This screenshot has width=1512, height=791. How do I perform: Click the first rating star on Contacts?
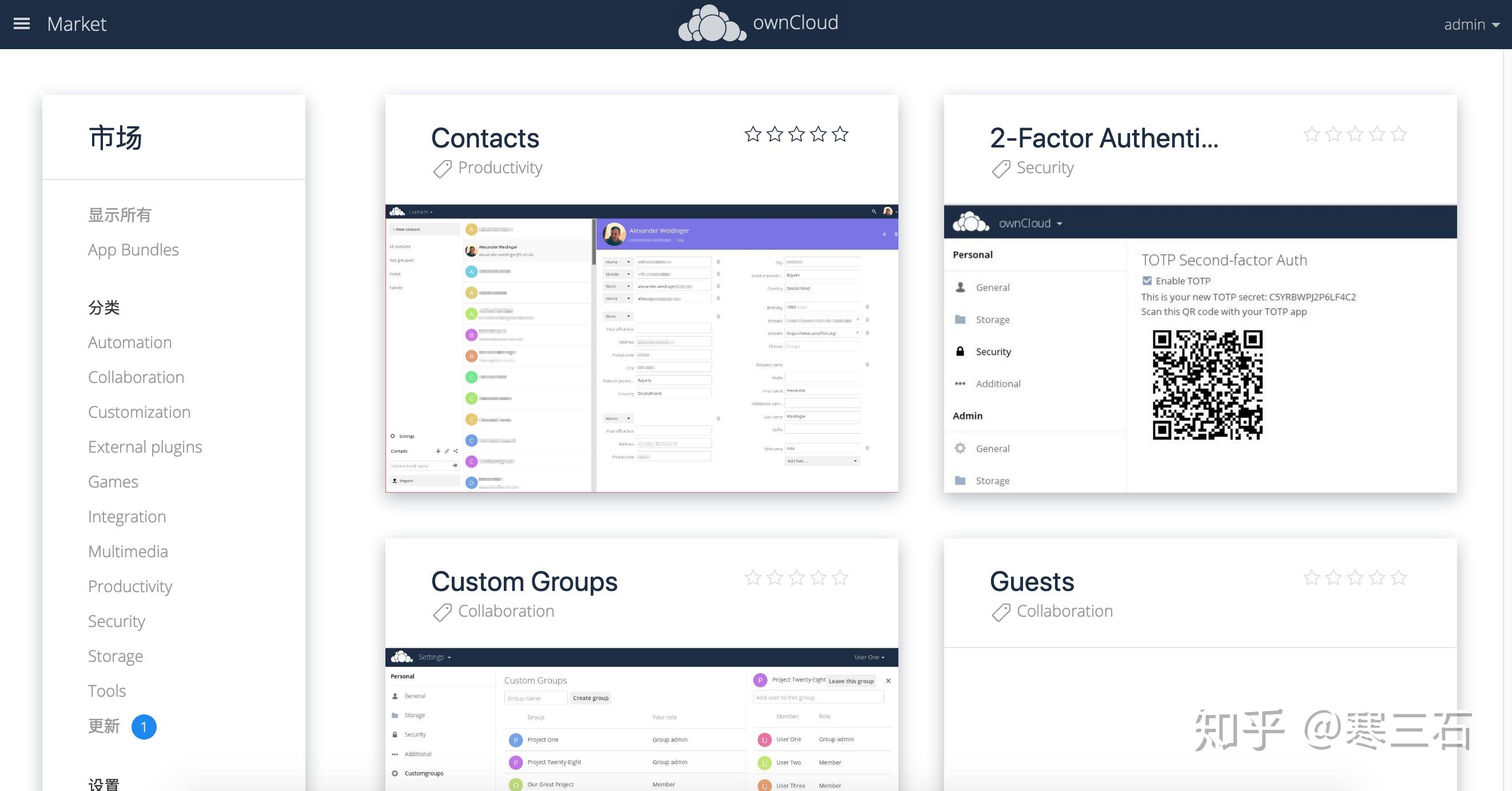[x=753, y=134]
